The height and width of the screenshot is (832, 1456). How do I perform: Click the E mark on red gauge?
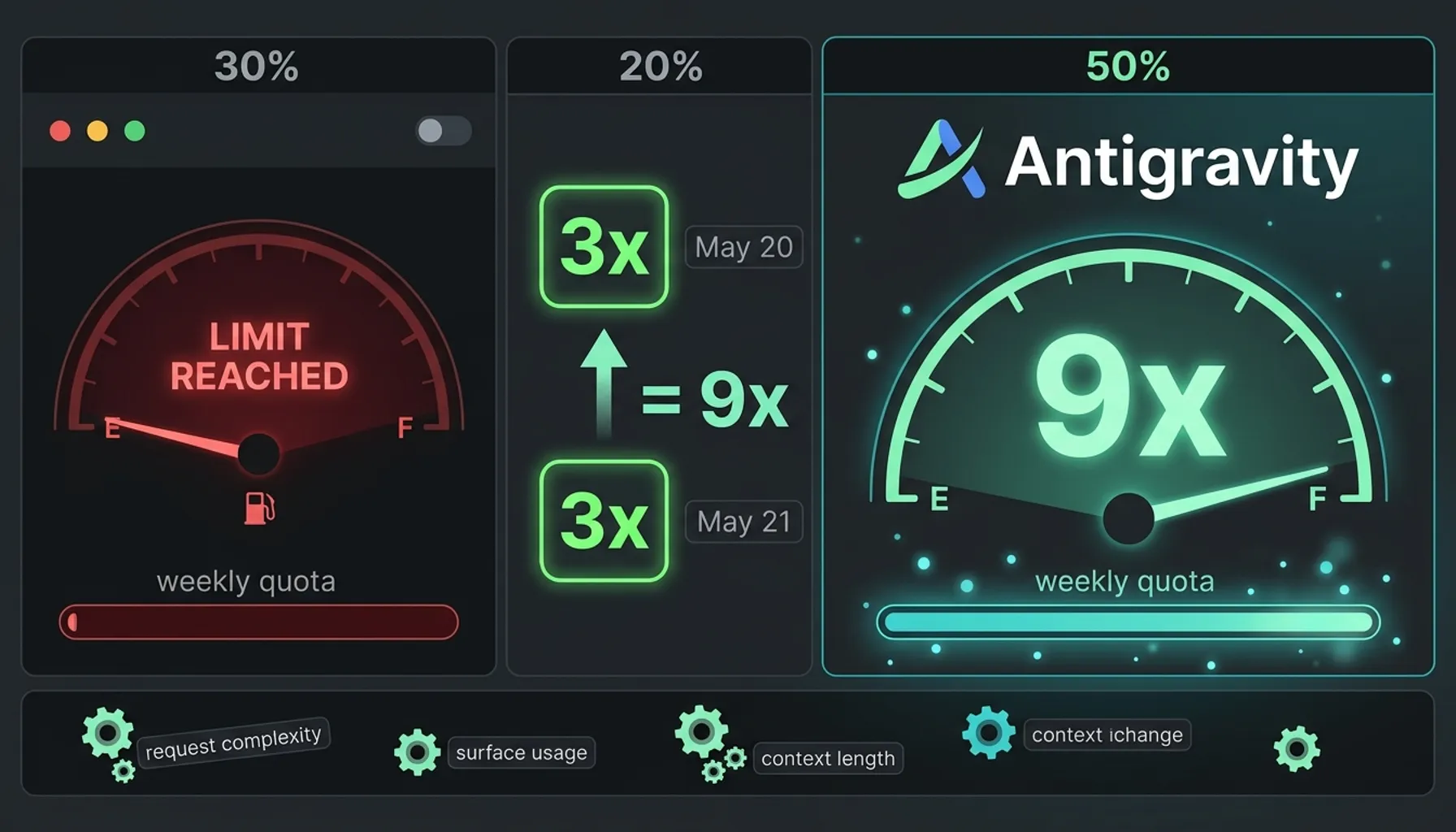tap(112, 428)
